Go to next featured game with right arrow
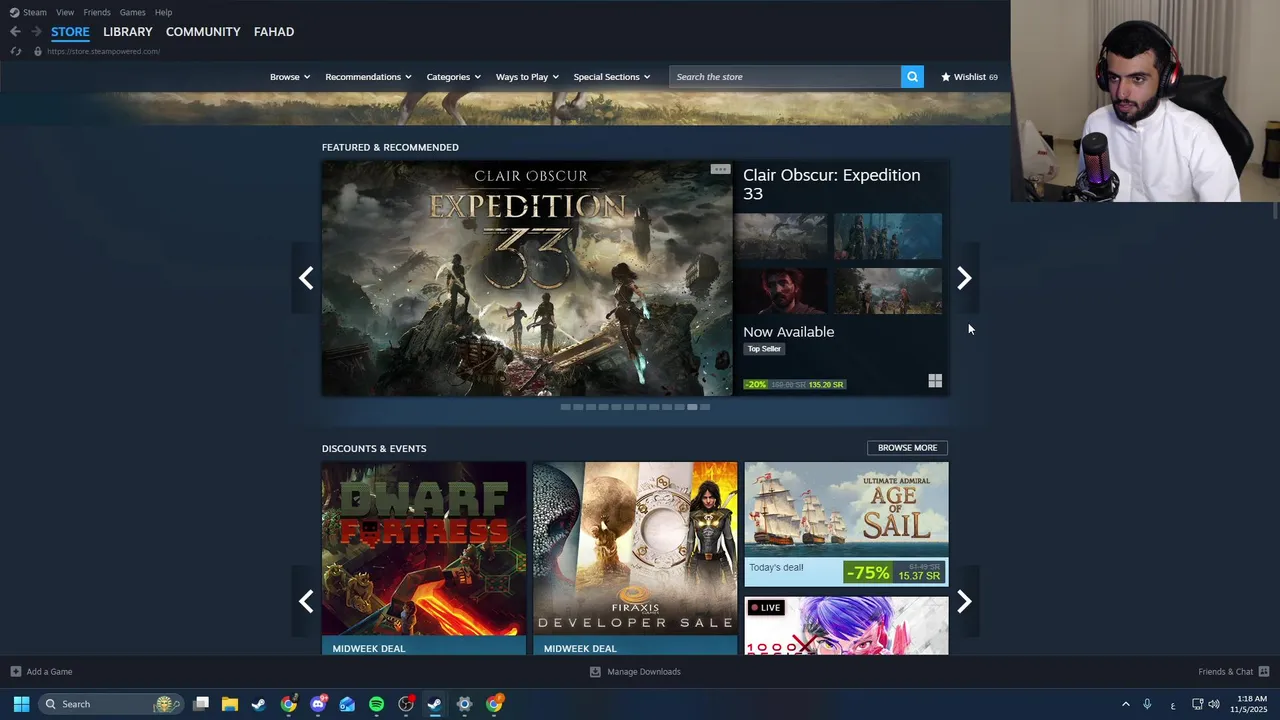Image resolution: width=1280 pixels, height=720 pixels. (x=964, y=278)
